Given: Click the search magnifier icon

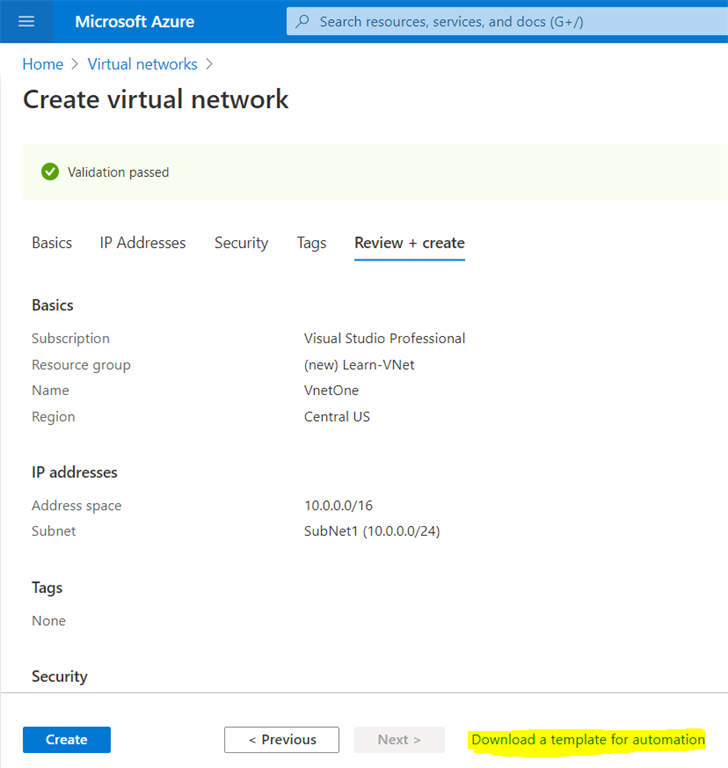Looking at the screenshot, I should click(303, 21).
